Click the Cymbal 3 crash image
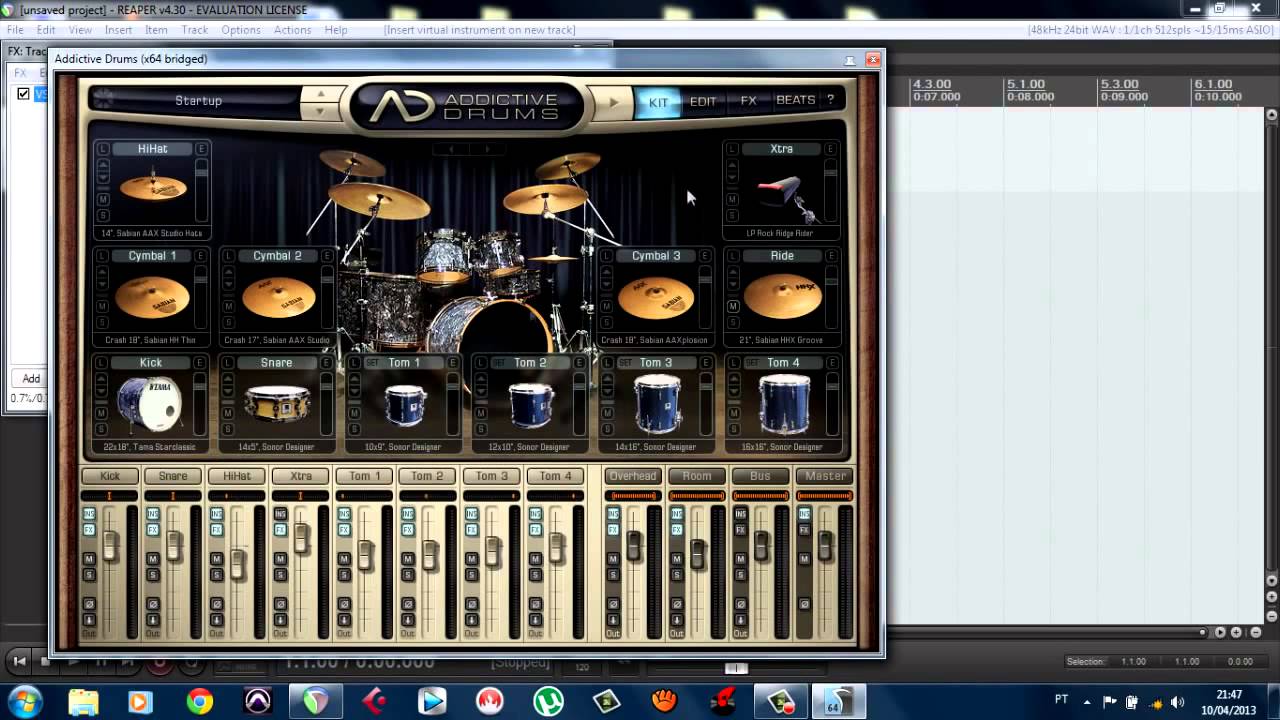 (x=655, y=297)
